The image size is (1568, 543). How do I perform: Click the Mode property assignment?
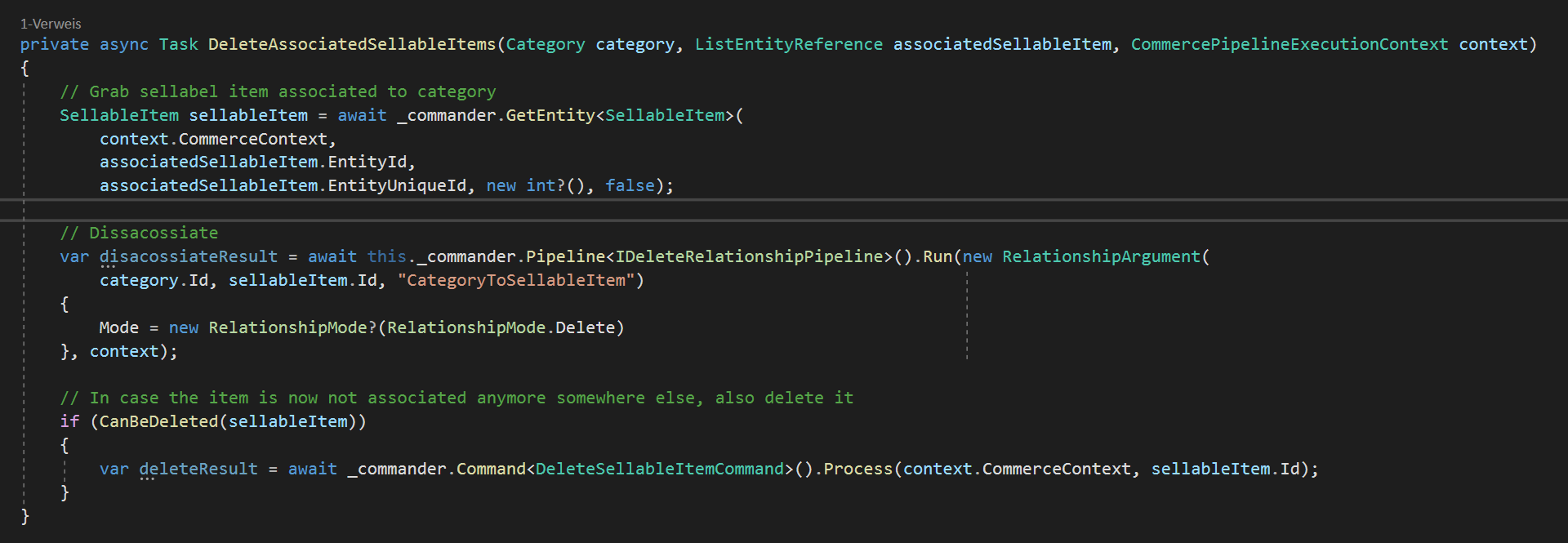click(119, 327)
